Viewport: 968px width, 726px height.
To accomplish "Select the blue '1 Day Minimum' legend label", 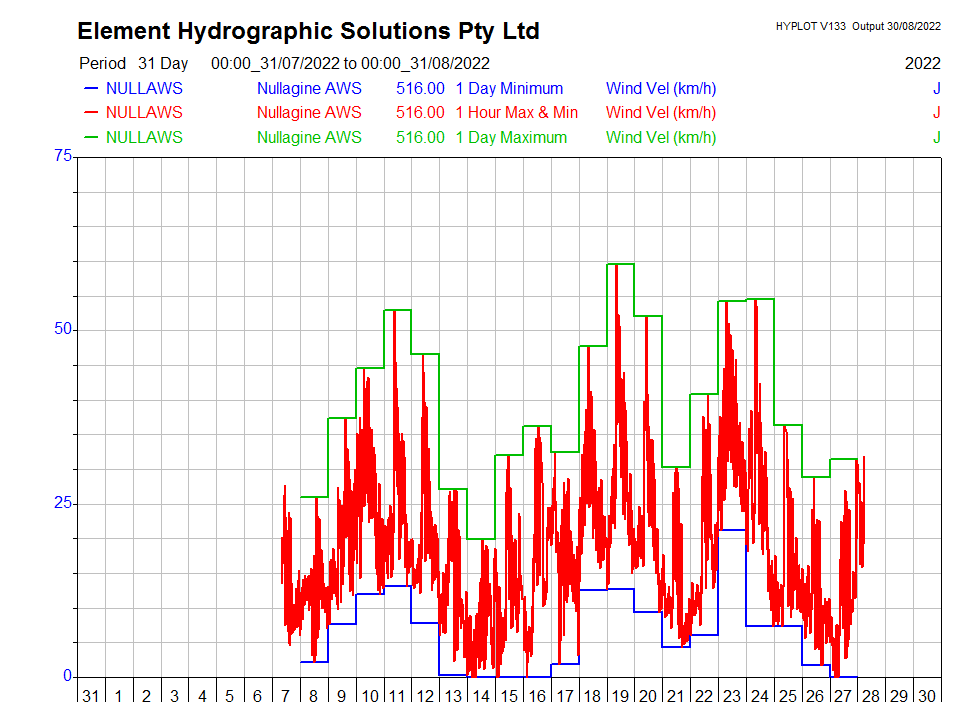I will pyautogui.click(x=509, y=88).
